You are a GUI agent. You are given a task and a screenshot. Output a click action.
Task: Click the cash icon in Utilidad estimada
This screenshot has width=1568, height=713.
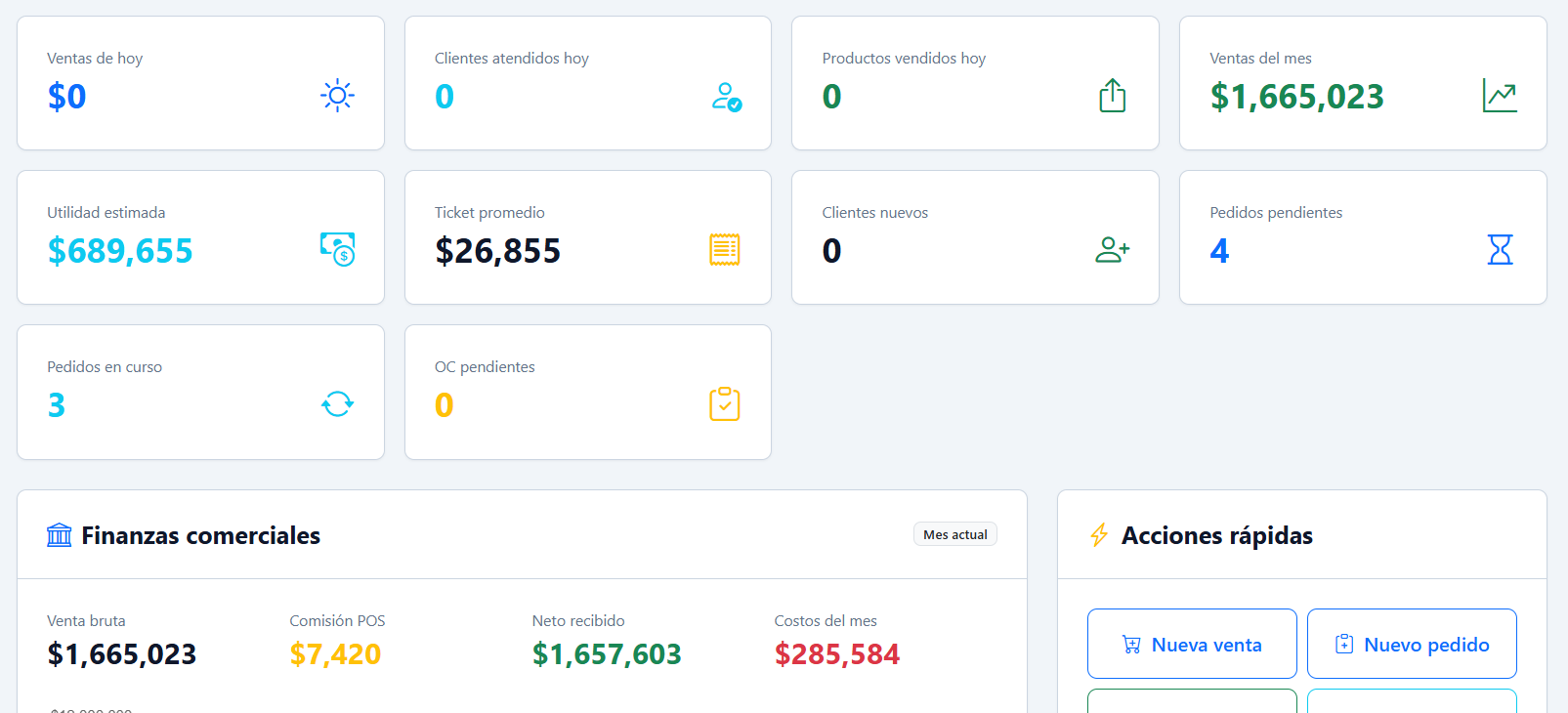(338, 250)
